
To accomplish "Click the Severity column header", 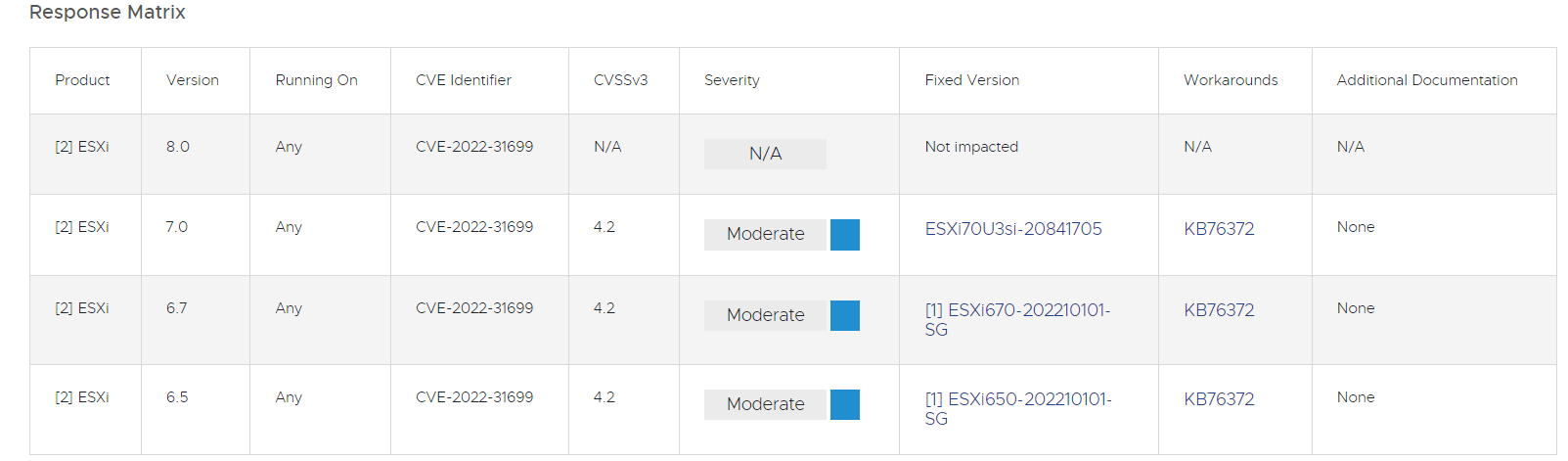I will [732, 80].
